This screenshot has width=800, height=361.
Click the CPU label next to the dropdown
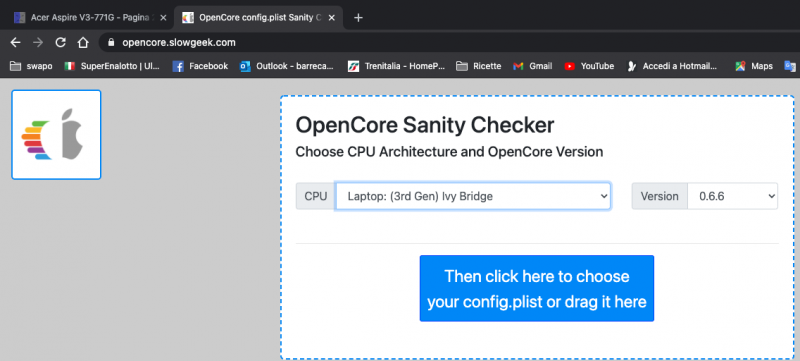click(x=316, y=196)
